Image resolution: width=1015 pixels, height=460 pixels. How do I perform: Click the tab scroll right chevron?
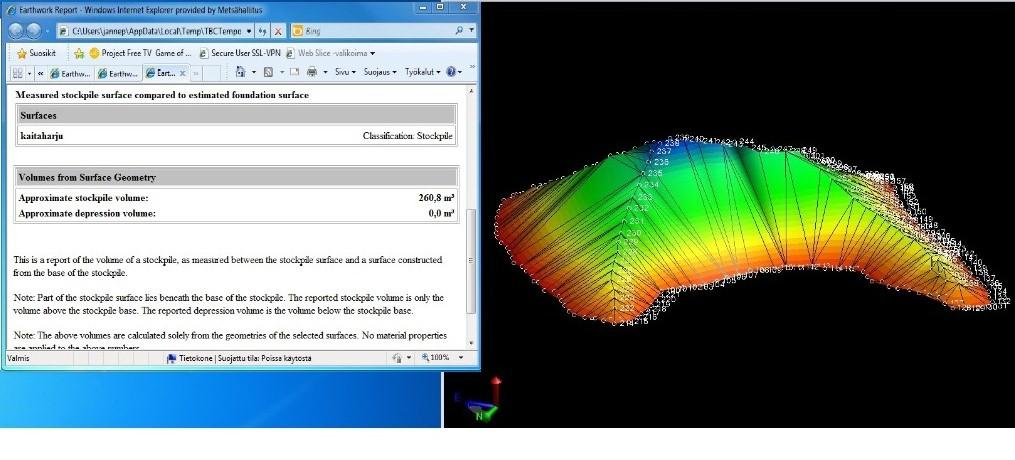coord(197,73)
